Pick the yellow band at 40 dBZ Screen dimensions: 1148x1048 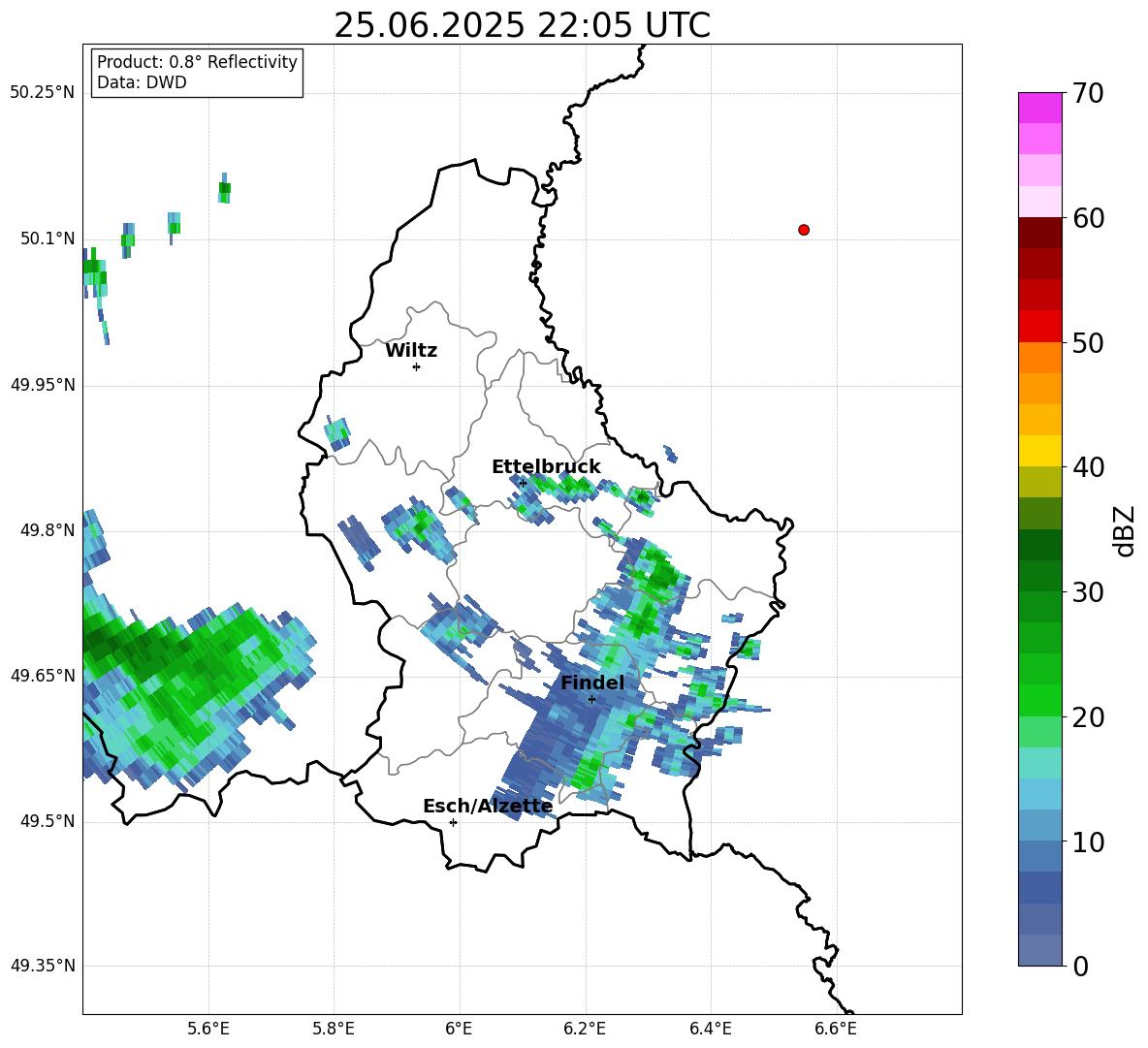click(1039, 451)
